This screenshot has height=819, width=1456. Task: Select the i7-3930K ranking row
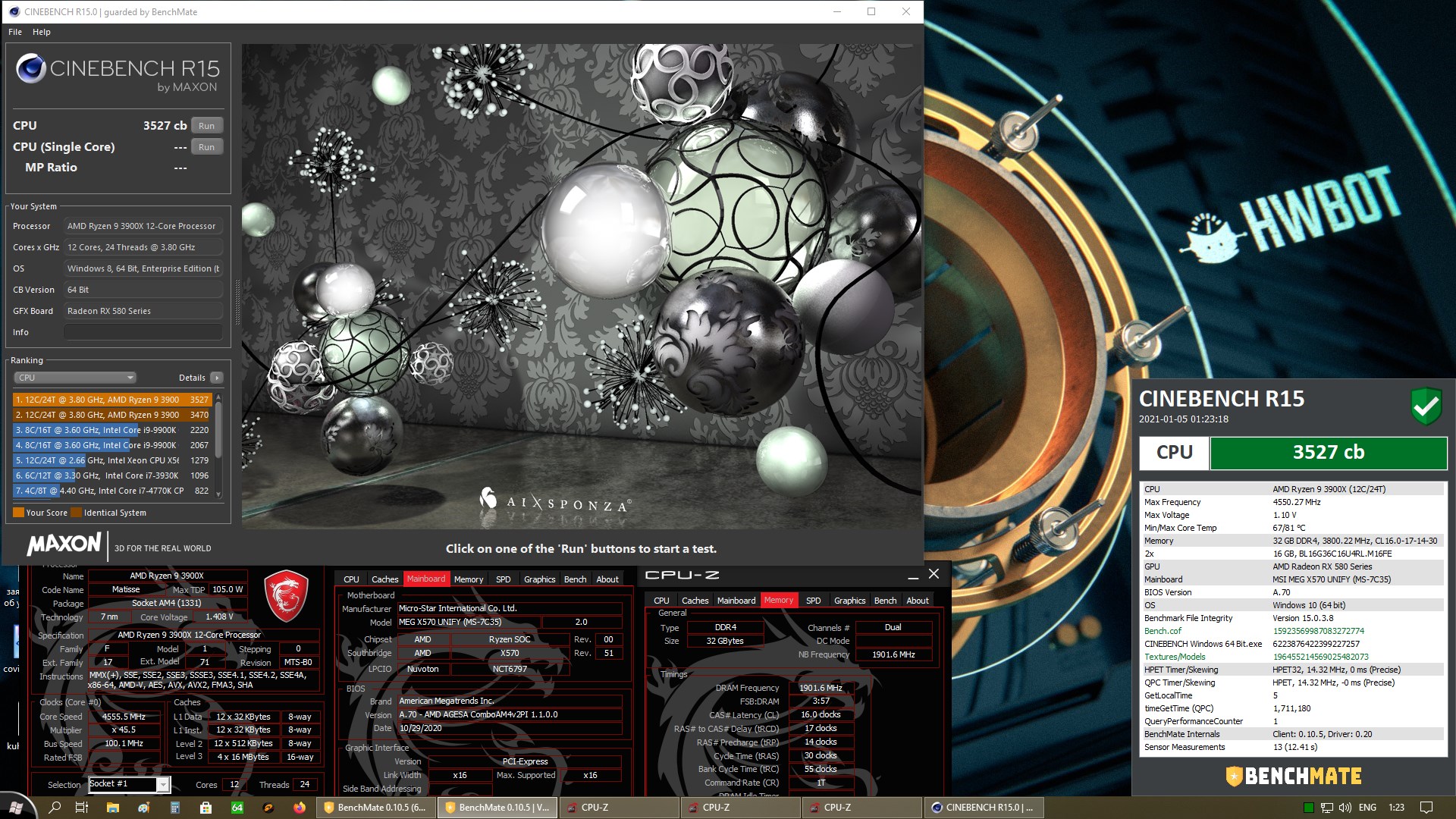[112, 475]
